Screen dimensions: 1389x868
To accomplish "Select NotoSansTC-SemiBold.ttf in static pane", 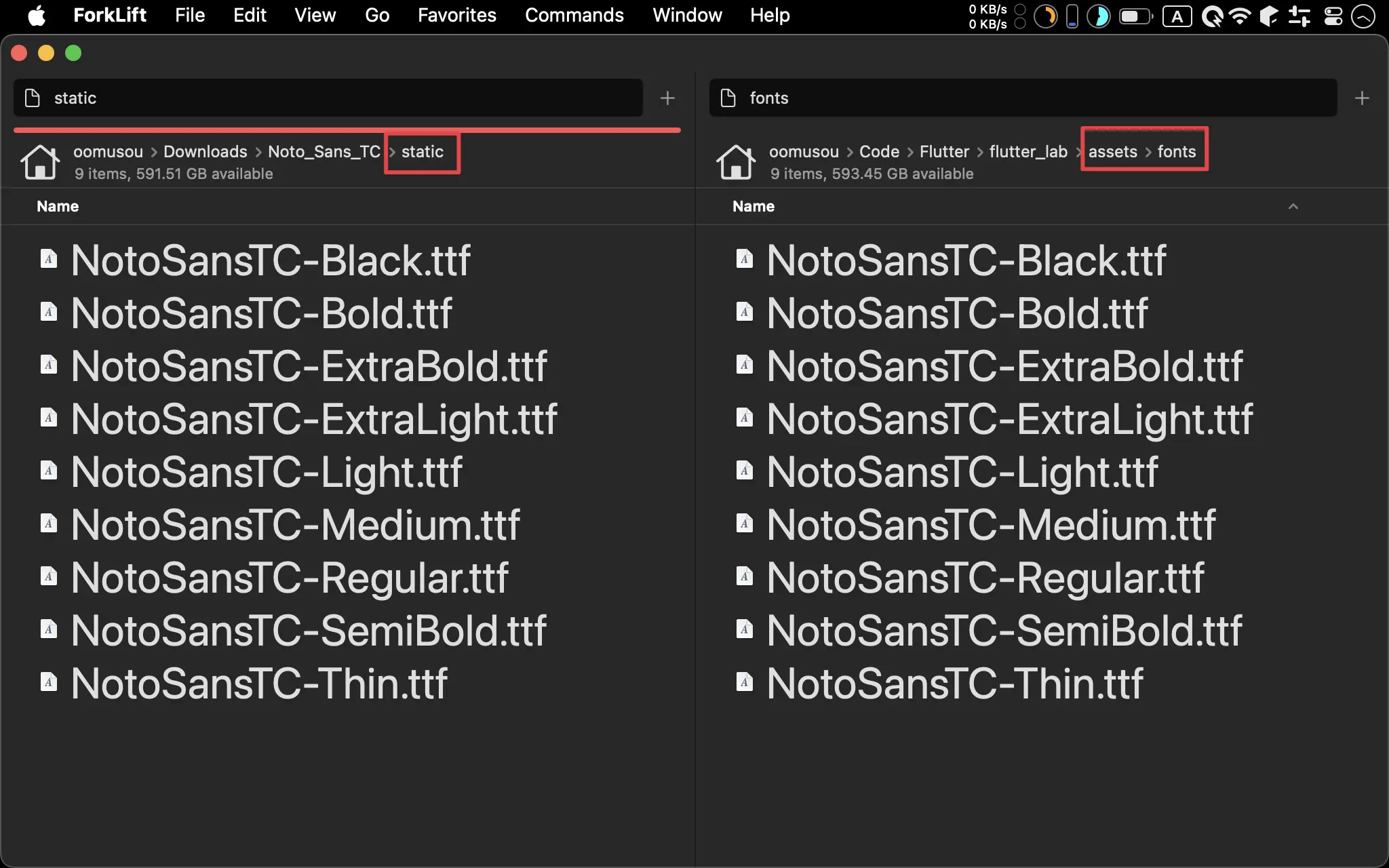I will pyautogui.click(x=309, y=631).
